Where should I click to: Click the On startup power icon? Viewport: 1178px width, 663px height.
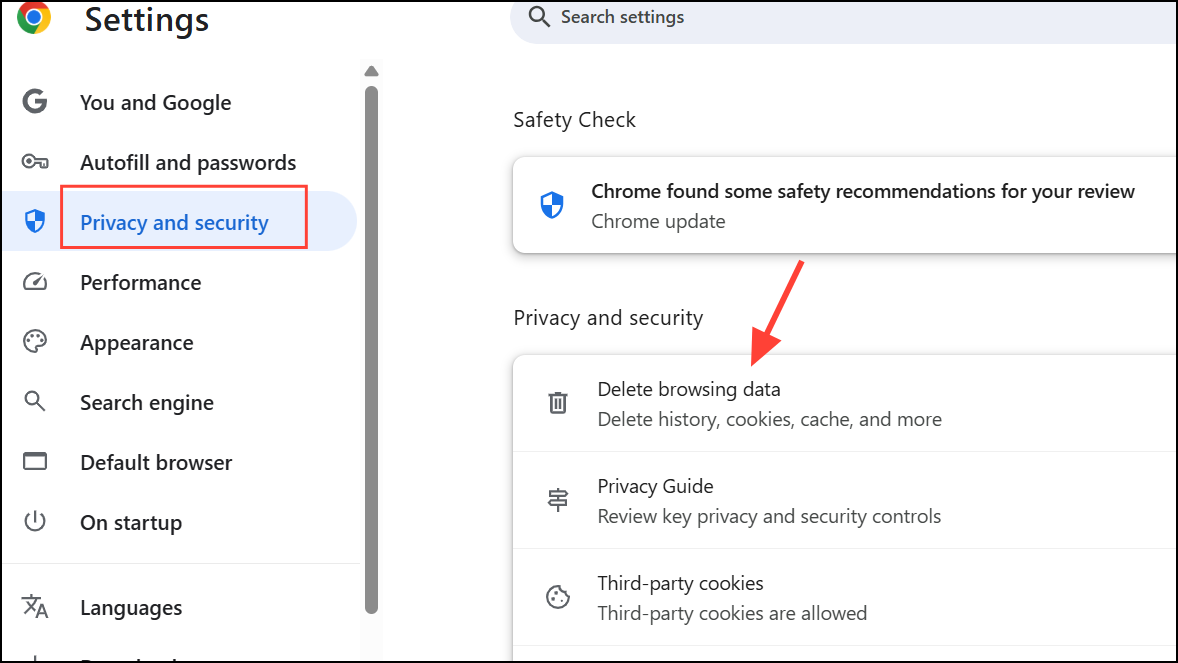click(x=35, y=521)
